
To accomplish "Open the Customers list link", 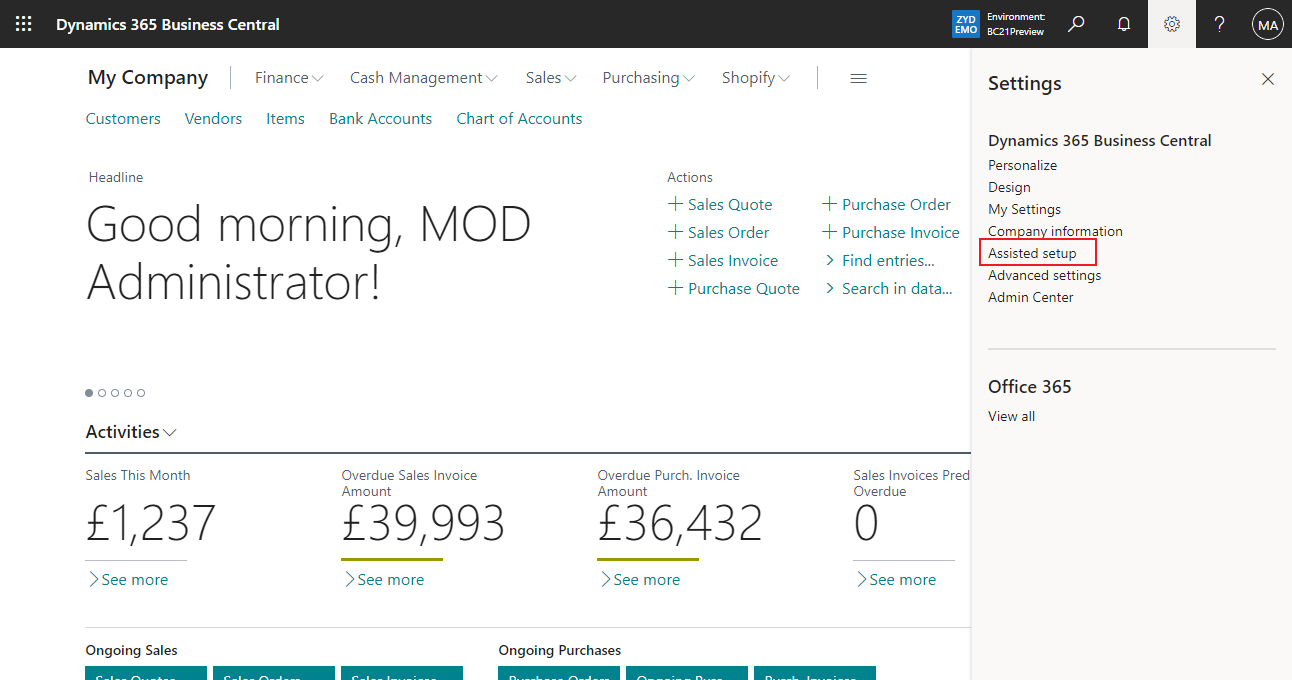I will [122, 118].
